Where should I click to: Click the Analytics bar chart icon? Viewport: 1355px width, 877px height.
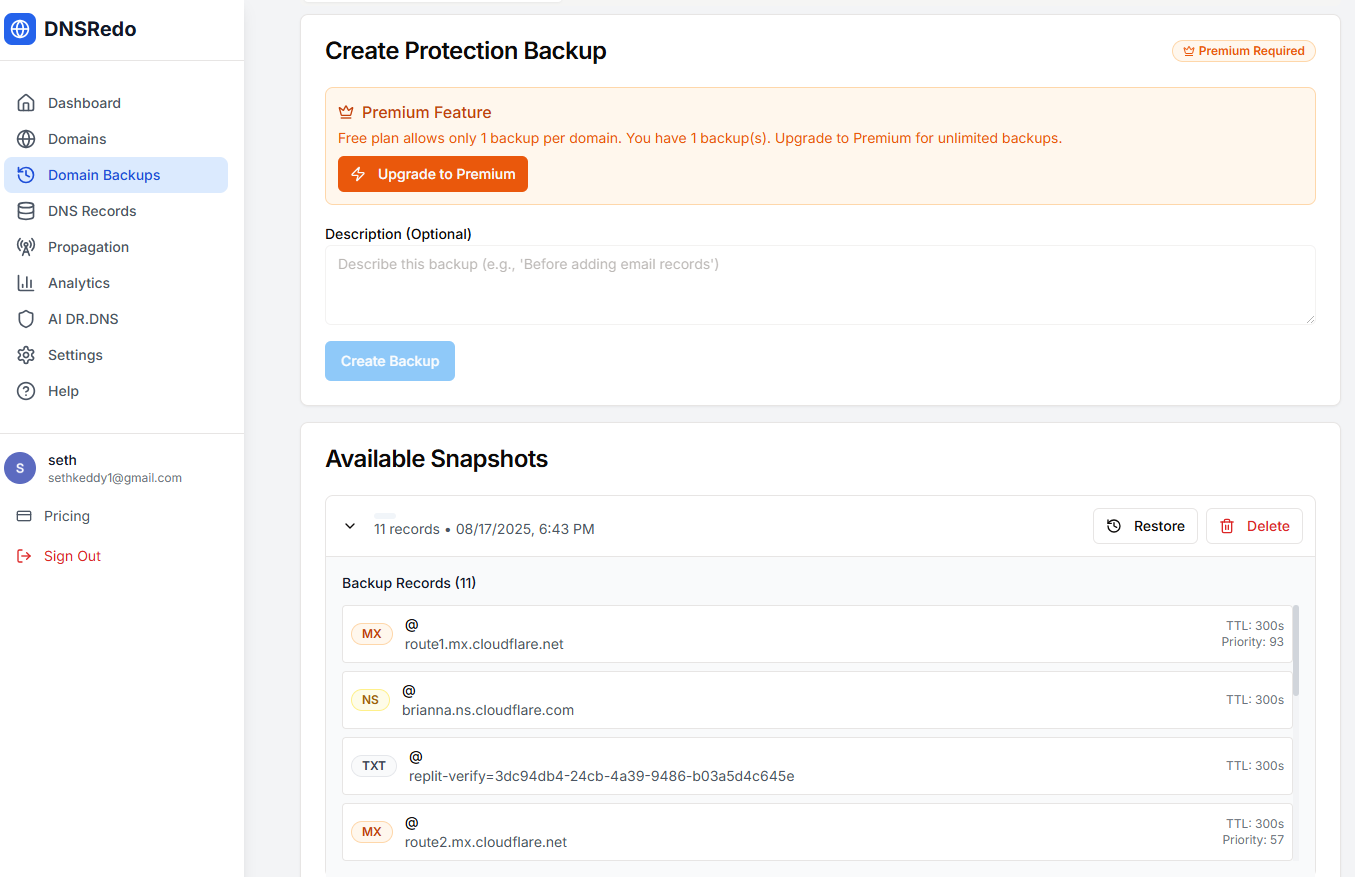coord(26,283)
